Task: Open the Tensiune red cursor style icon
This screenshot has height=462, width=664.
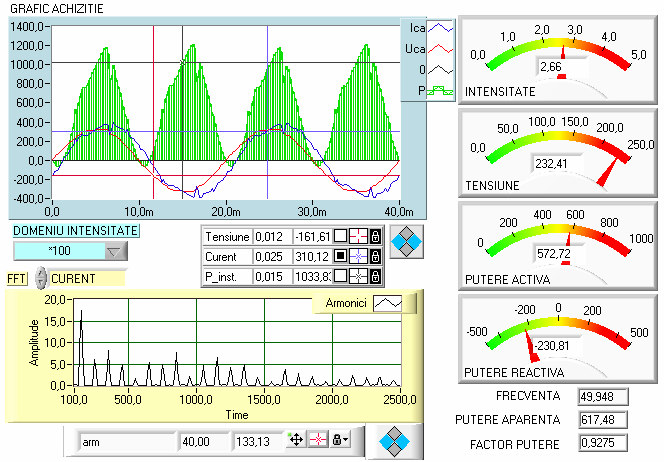Action: pyautogui.click(x=358, y=236)
